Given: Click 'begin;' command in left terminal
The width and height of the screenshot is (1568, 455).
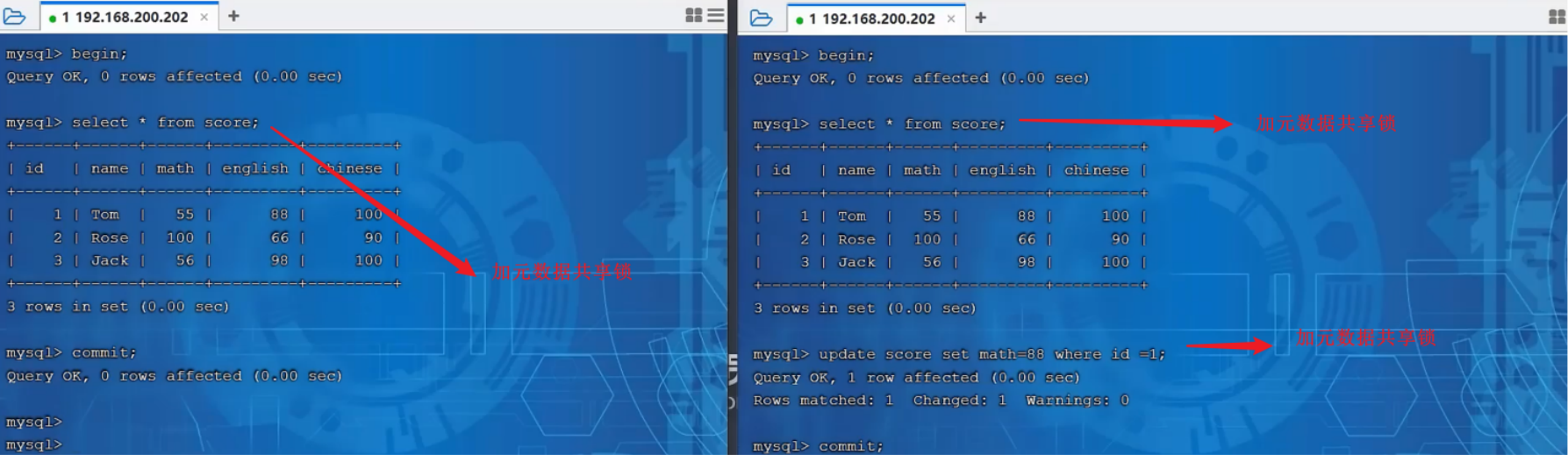Looking at the screenshot, I should click(99, 53).
